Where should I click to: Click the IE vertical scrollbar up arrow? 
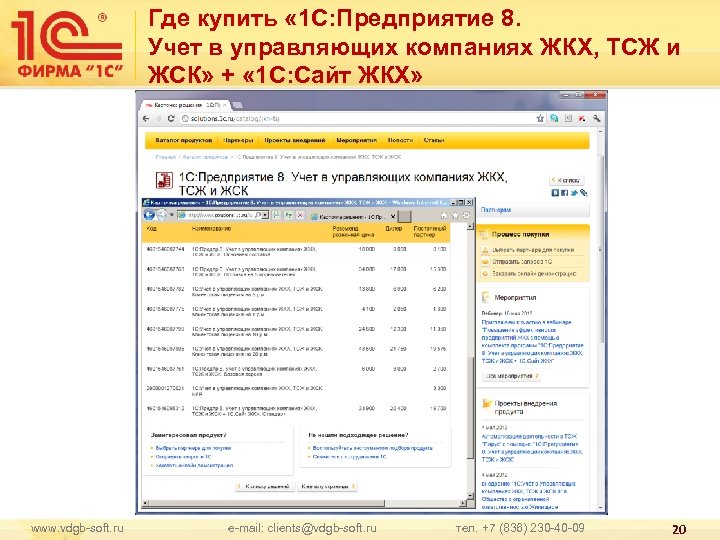point(470,227)
